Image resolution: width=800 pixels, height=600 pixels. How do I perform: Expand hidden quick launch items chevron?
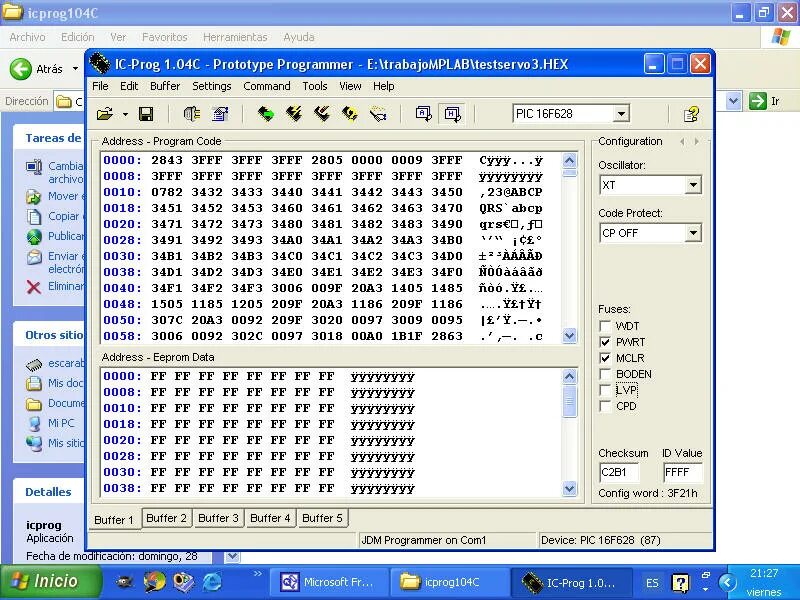258,573
